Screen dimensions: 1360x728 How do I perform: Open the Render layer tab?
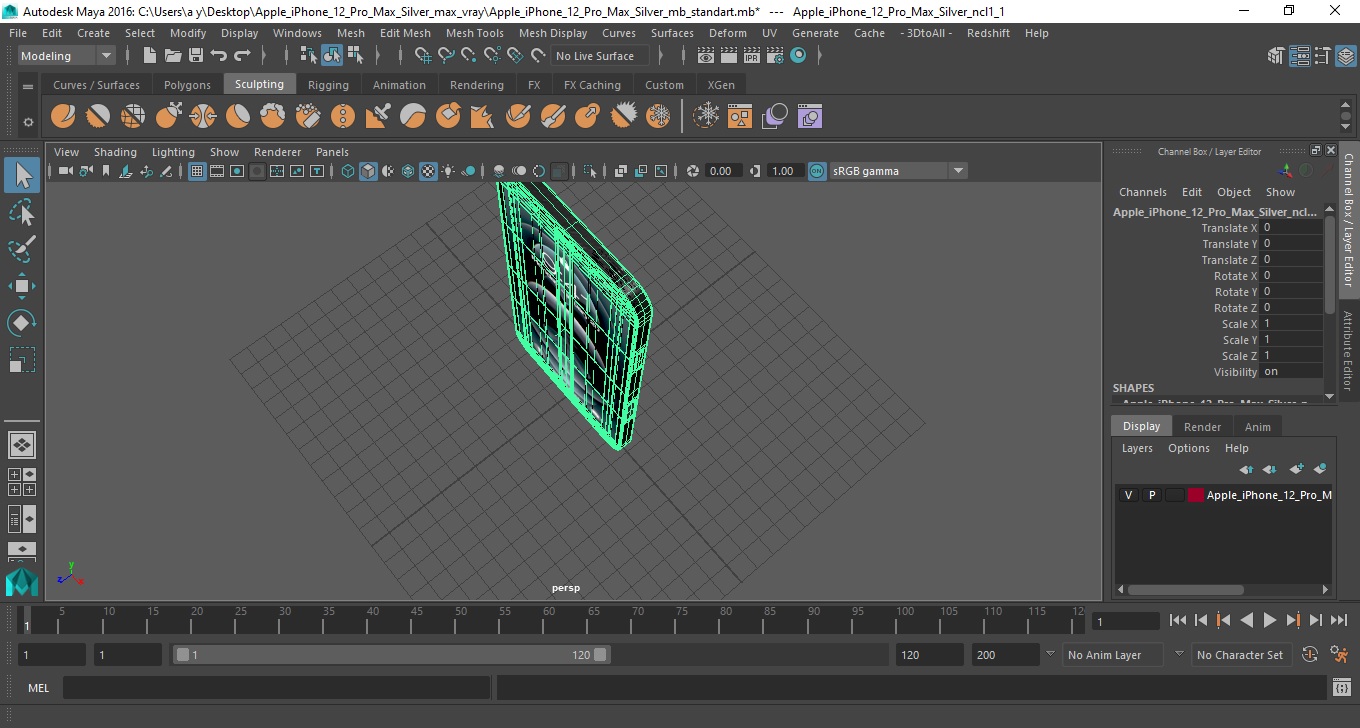[x=1202, y=427]
